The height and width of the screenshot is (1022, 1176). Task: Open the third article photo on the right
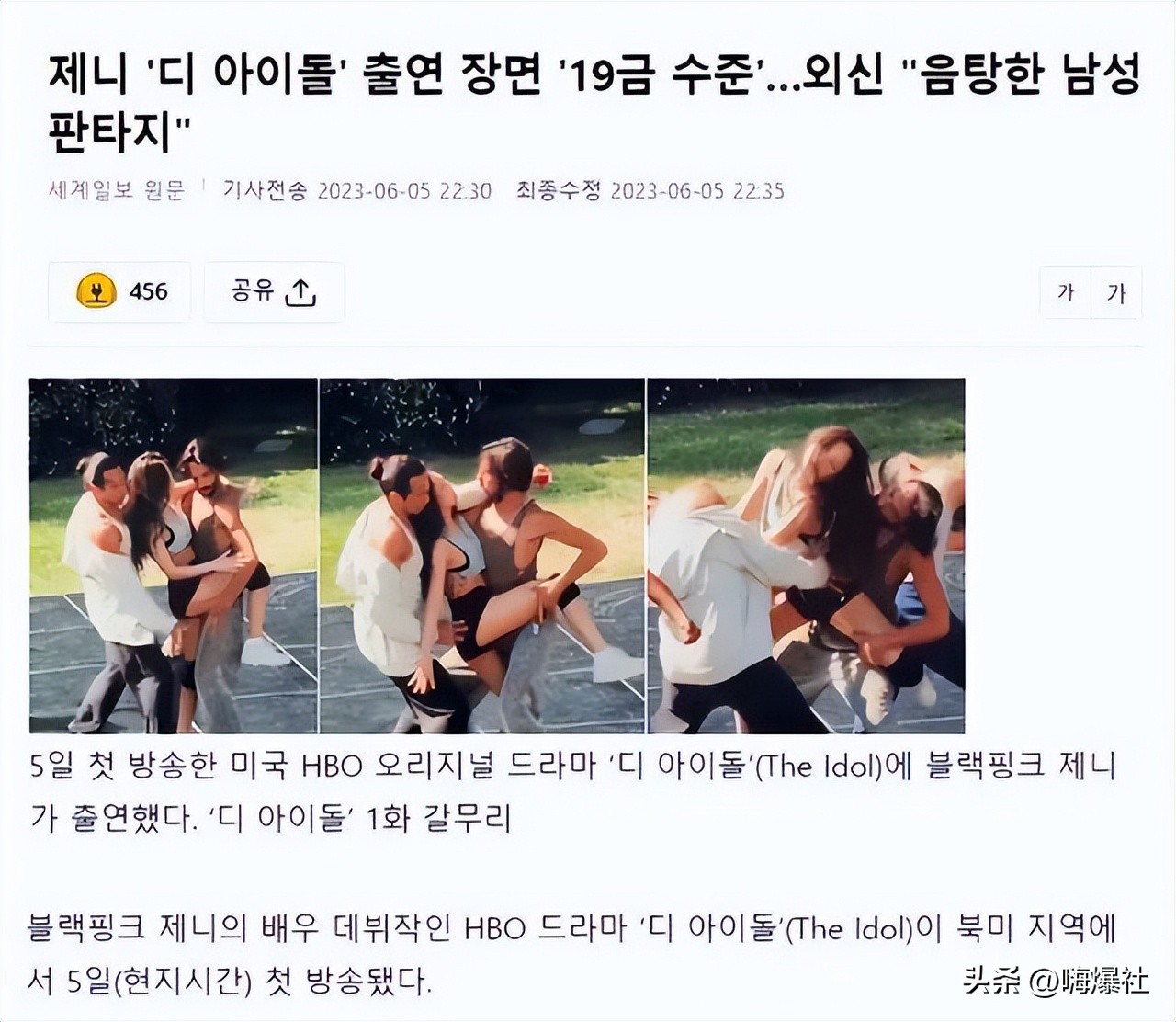(x=807, y=555)
